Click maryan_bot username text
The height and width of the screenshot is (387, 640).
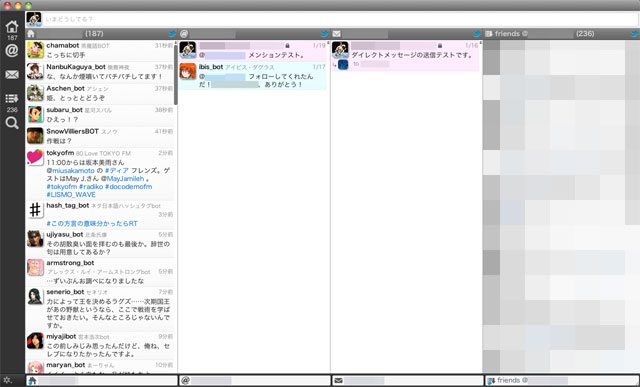click(66, 365)
